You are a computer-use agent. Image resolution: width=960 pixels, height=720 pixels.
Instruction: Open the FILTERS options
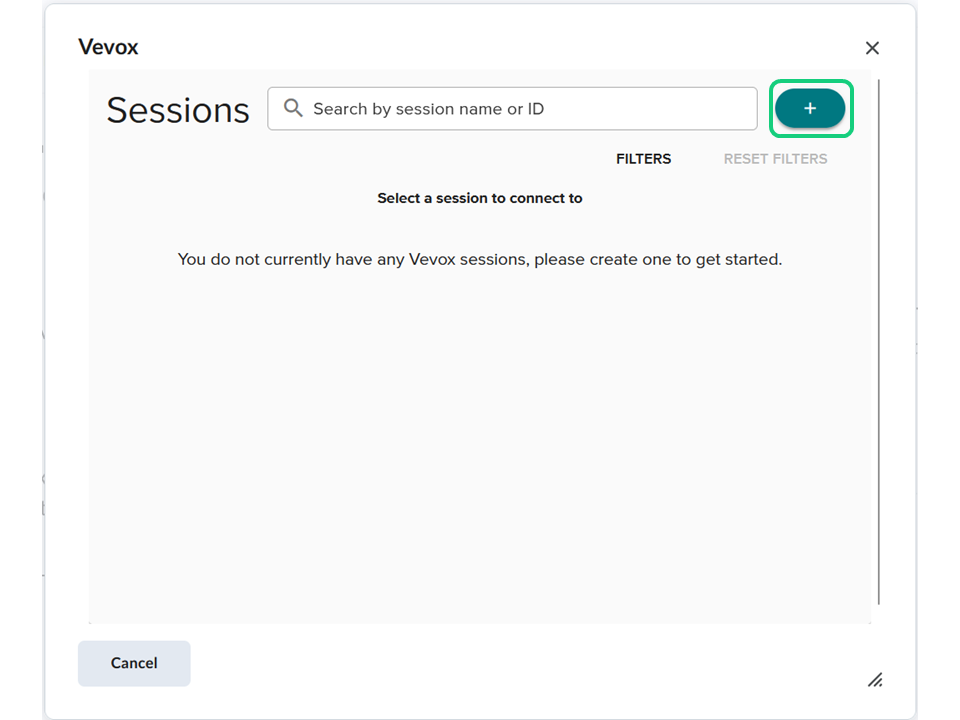click(643, 159)
